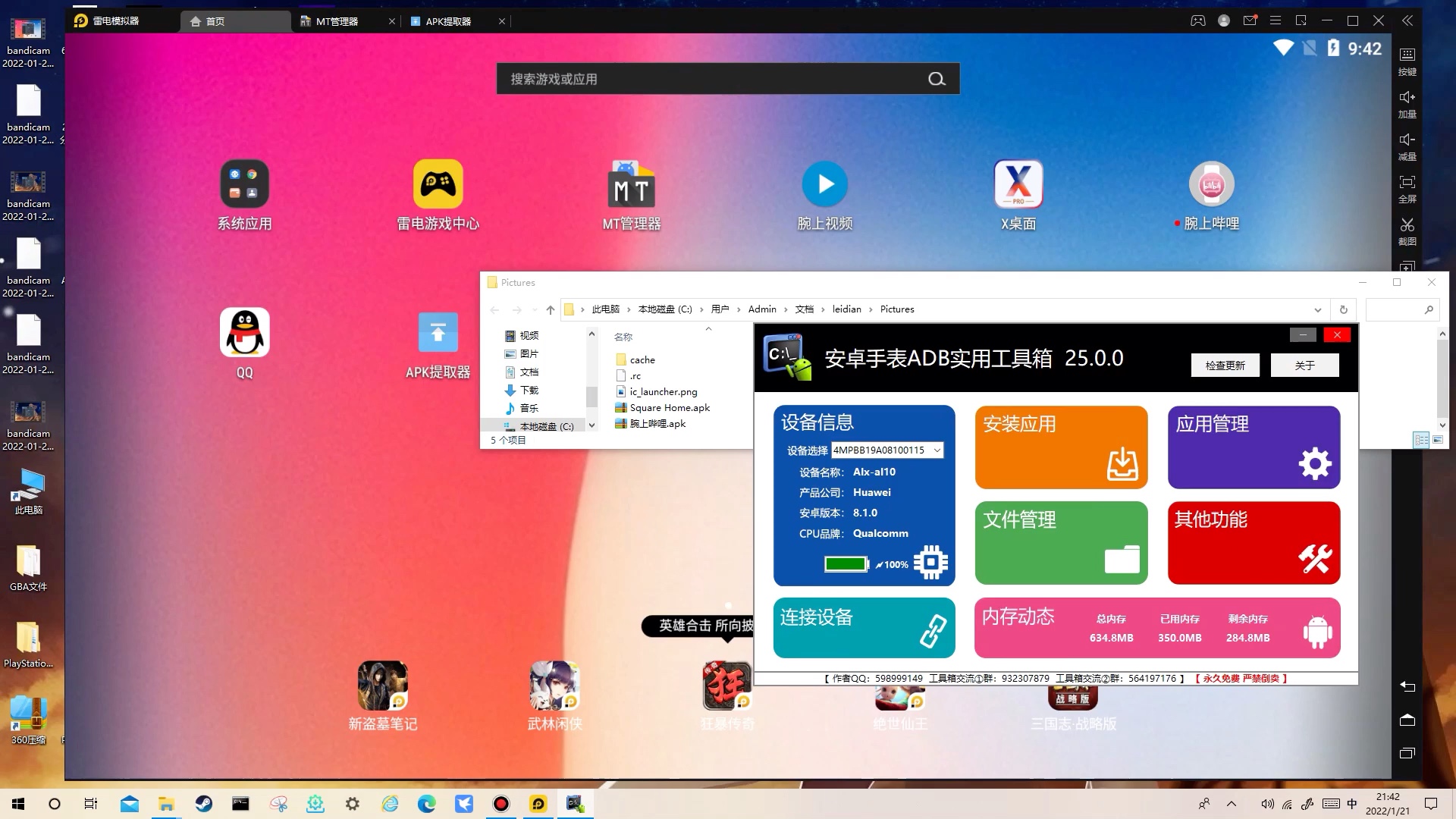Open 其他功能 tile
1456x819 pixels.
[x=1254, y=543]
